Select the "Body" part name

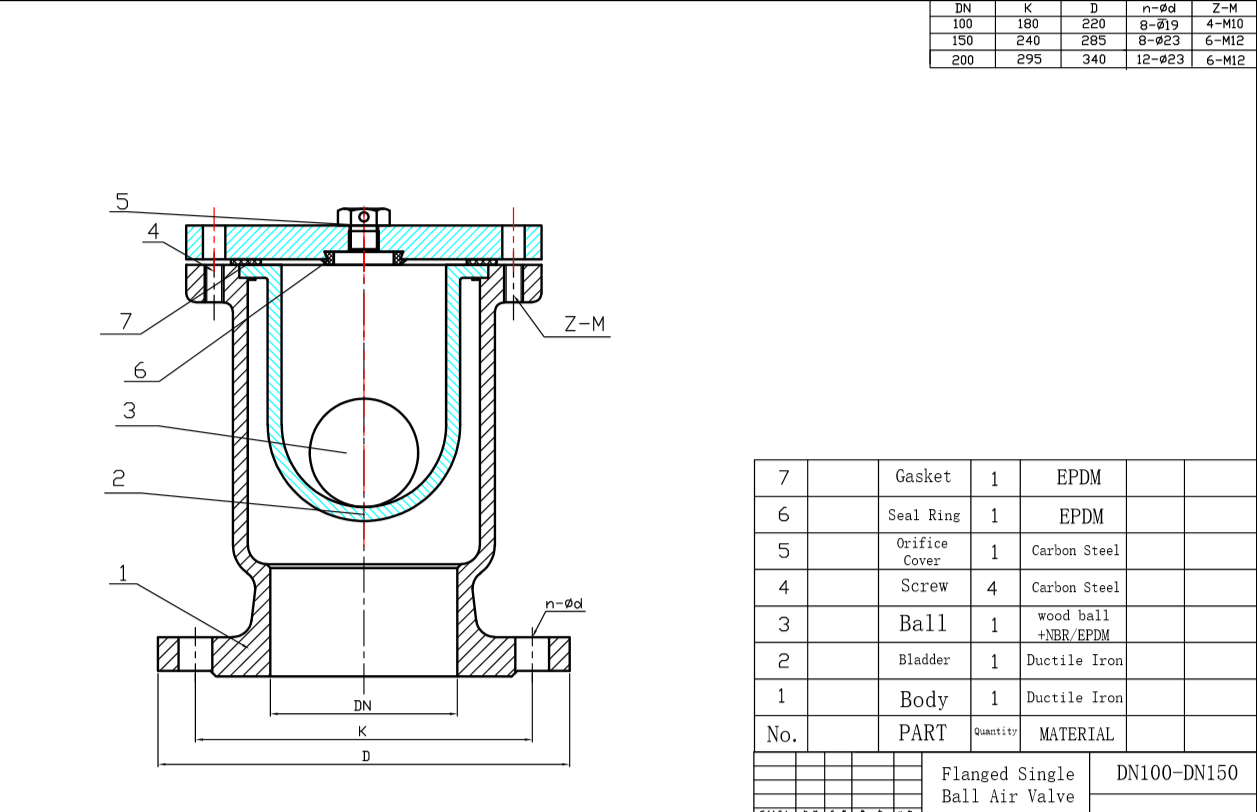pyautogui.click(x=923, y=699)
